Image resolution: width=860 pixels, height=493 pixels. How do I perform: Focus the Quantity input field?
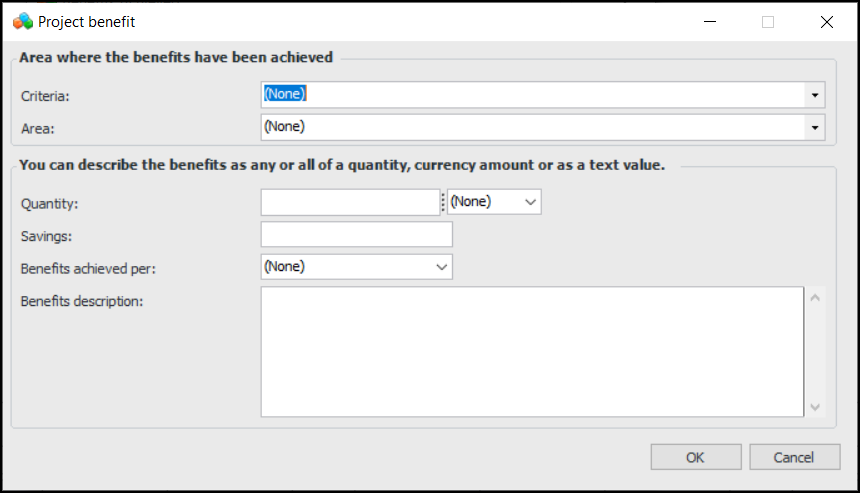[x=350, y=202]
